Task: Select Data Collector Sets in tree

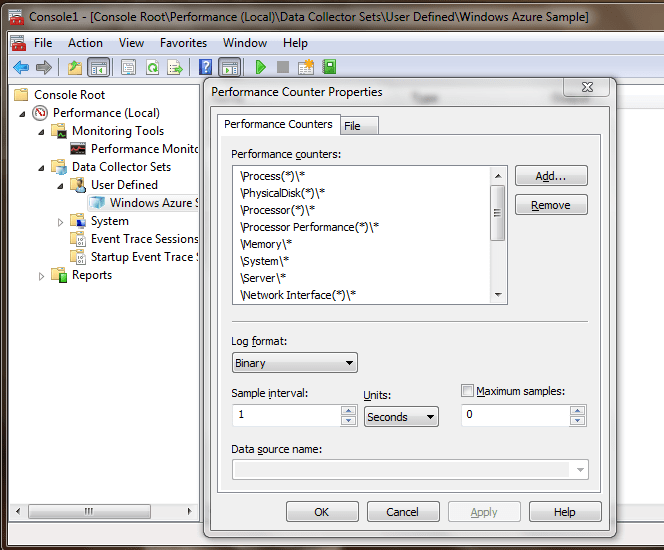Action: pyautogui.click(x=122, y=167)
